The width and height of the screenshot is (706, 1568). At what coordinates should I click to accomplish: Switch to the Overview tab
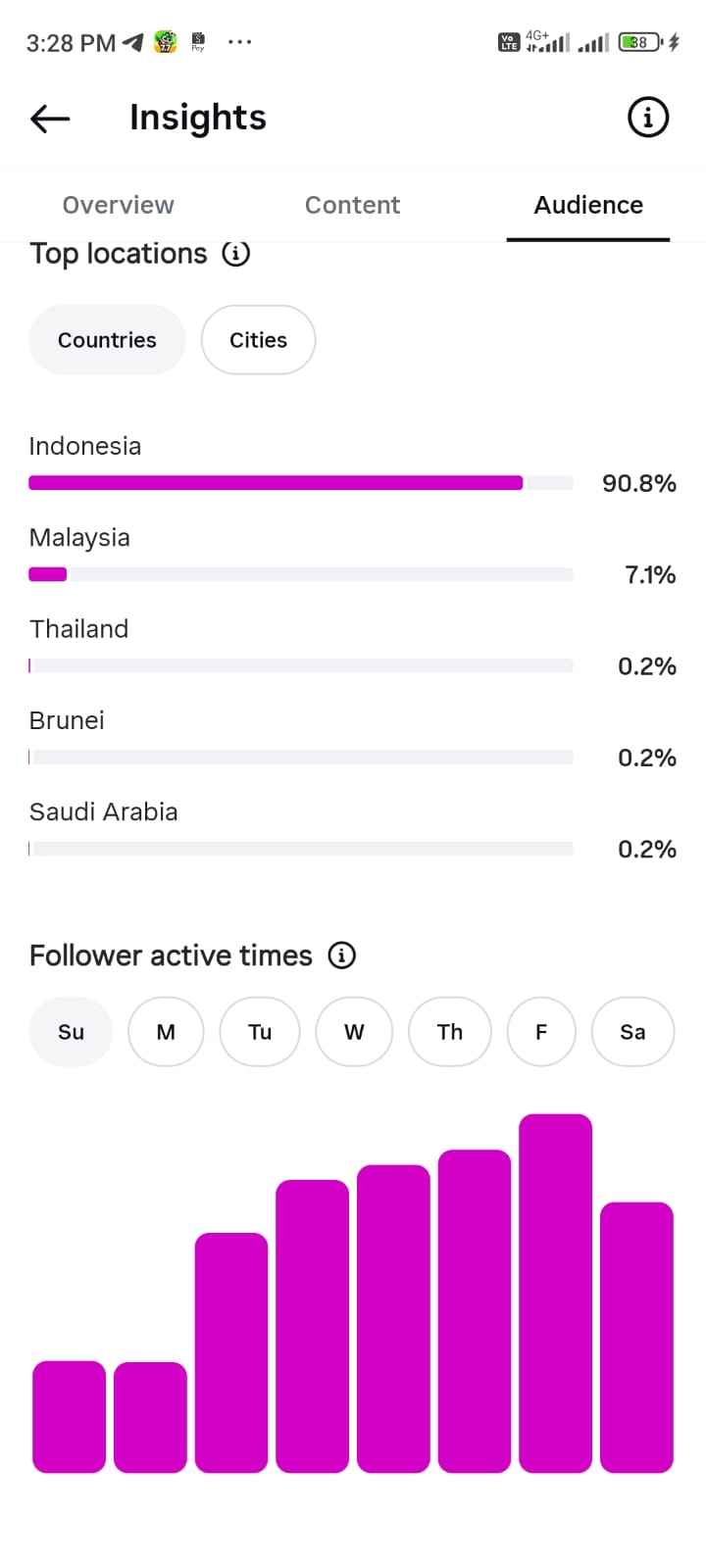[118, 205]
